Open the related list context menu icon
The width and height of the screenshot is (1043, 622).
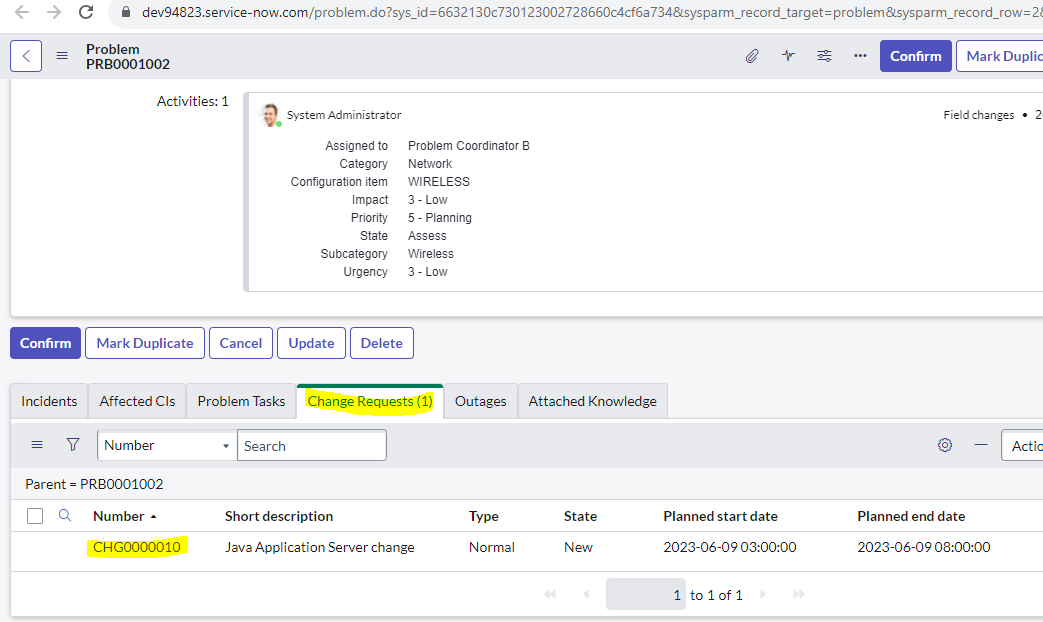[37, 444]
